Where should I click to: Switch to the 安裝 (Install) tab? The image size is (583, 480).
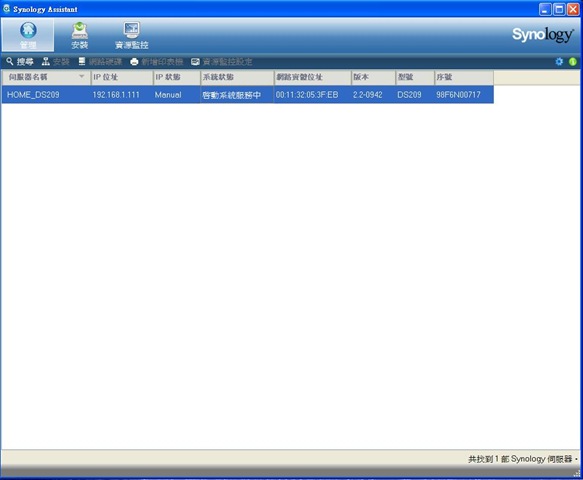point(80,35)
